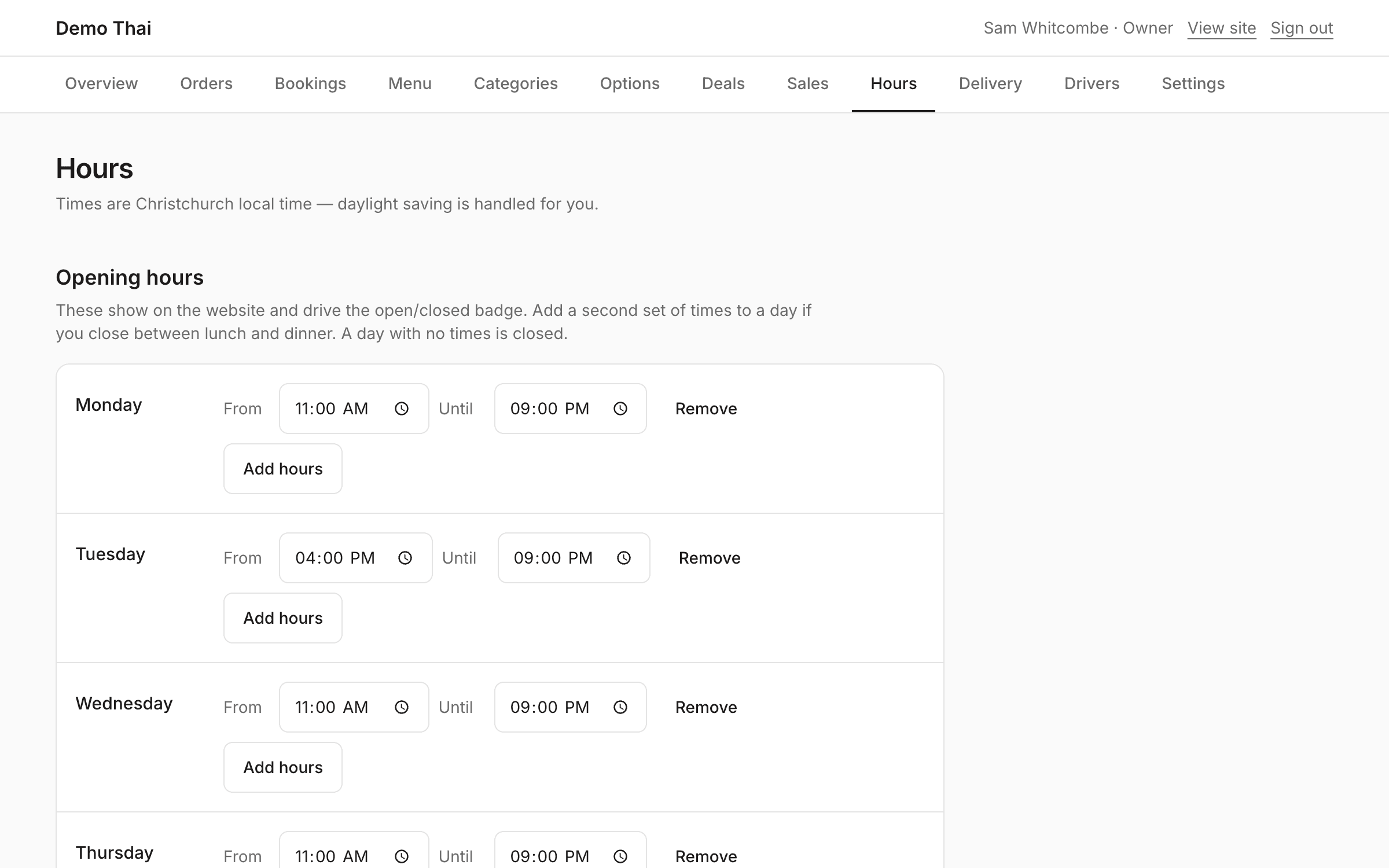Open Monday Until time picker clock icon
Viewport: 1389px width, 868px height.
pyautogui.click(x=620, y=409)
